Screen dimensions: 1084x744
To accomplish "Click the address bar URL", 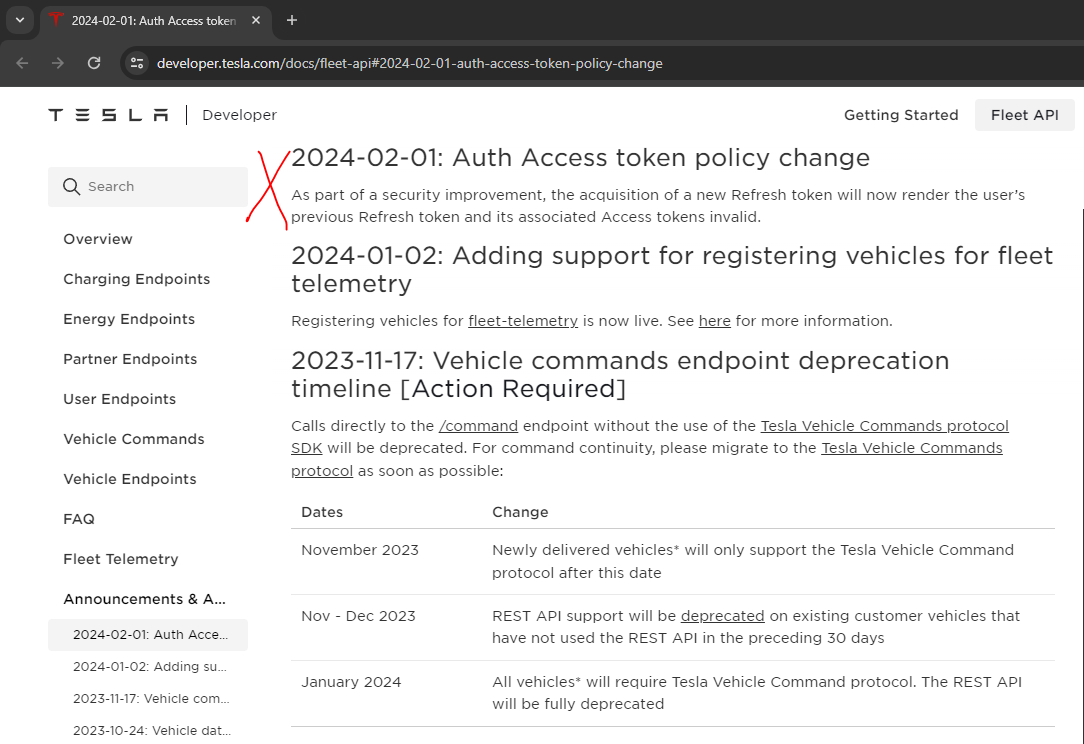I will tap(409, 63).
